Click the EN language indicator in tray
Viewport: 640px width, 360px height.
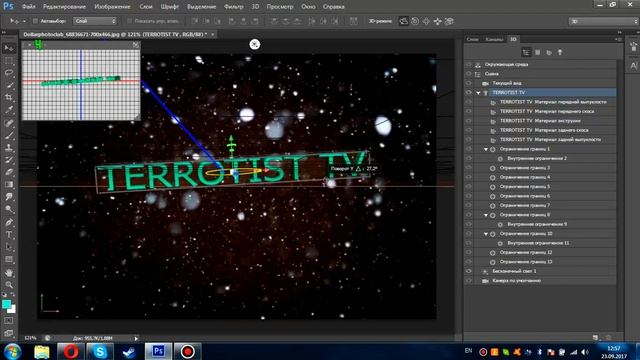pos(468,351)
